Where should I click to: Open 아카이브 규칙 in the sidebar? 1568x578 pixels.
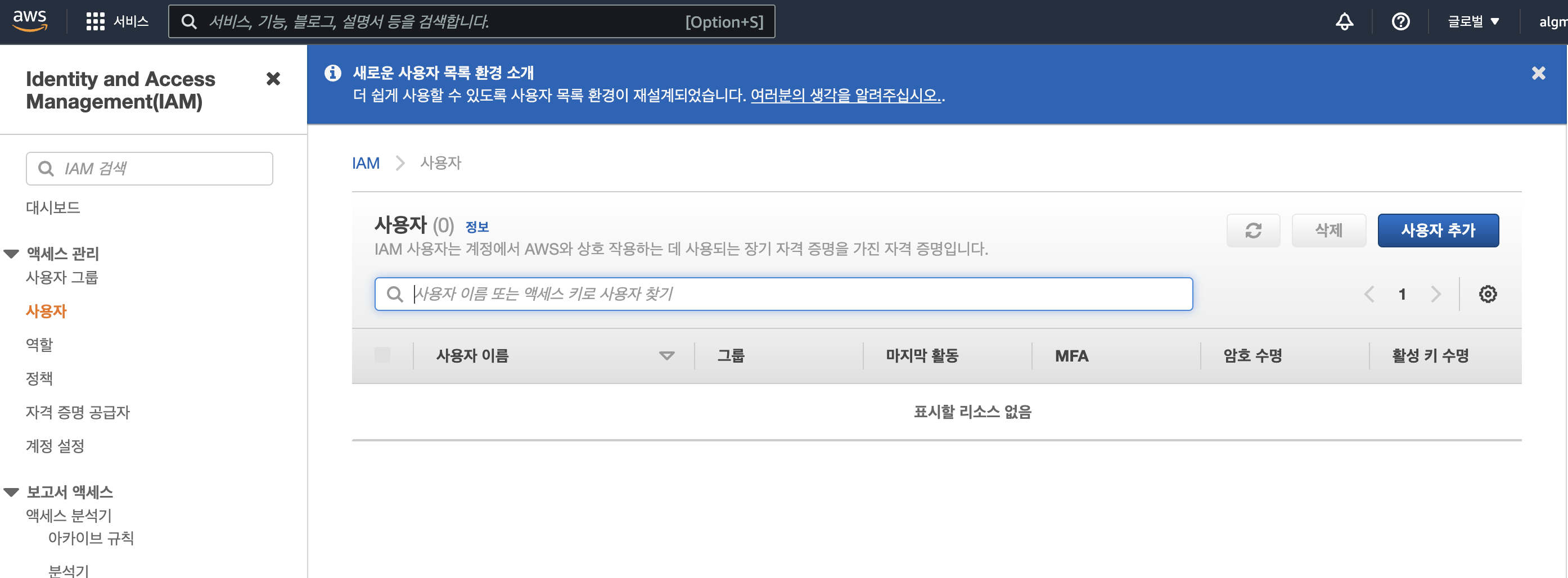pos(91,539)
